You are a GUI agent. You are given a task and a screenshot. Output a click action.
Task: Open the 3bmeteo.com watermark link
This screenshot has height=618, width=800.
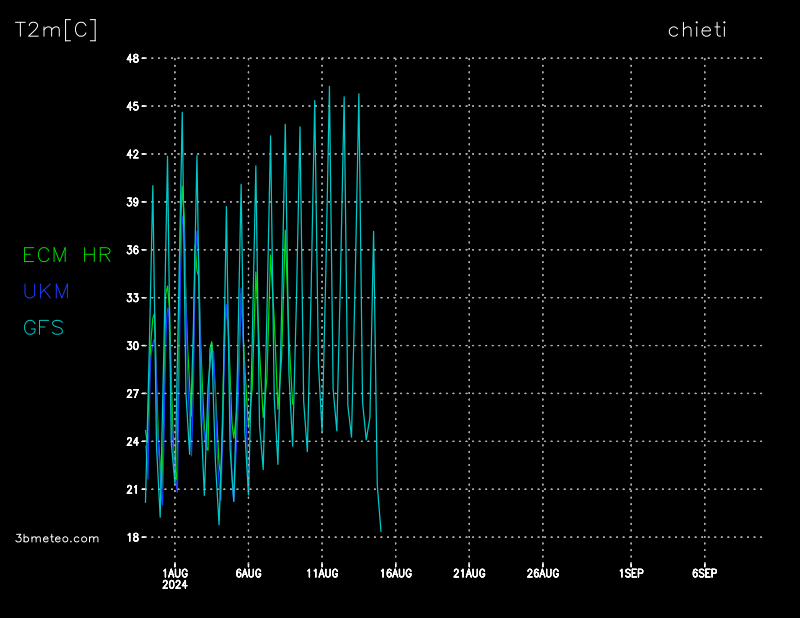58,539
